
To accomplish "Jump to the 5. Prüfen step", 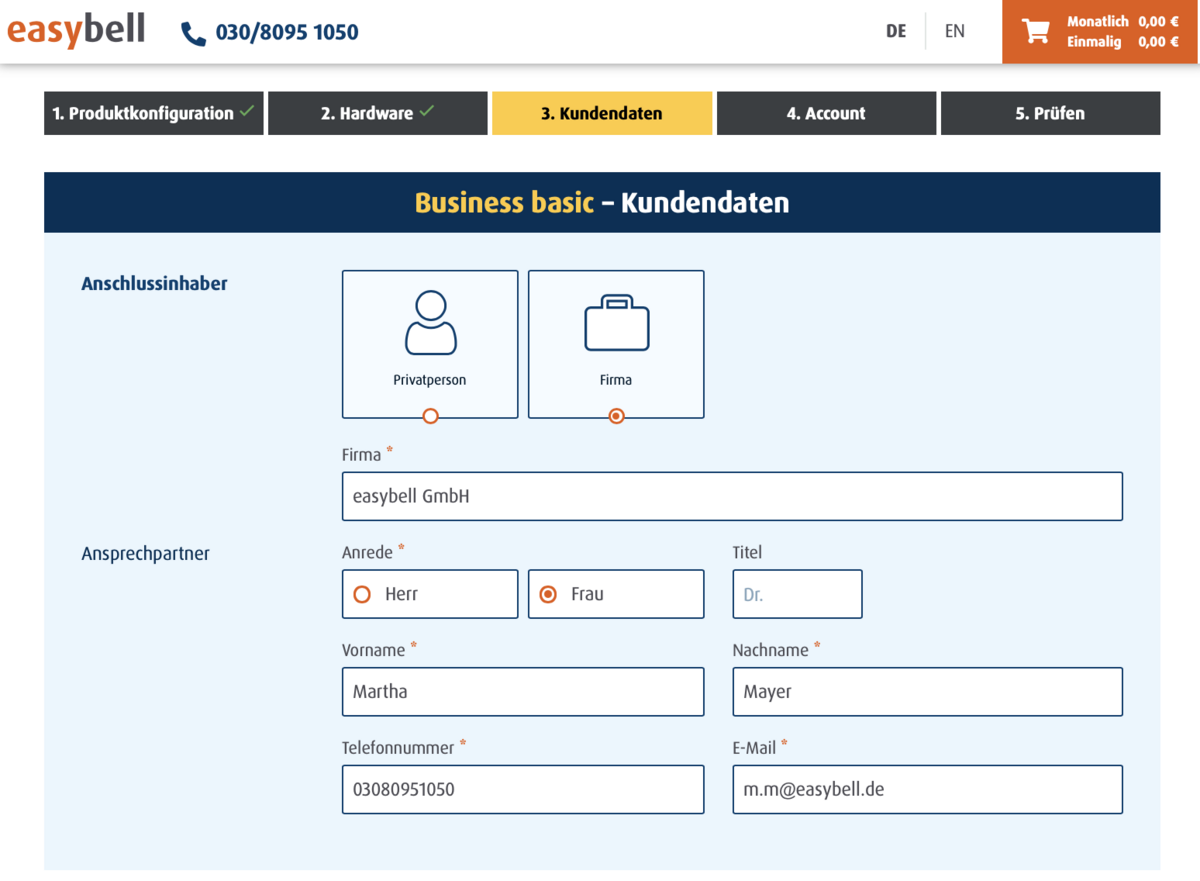I will click(1050, 113).
